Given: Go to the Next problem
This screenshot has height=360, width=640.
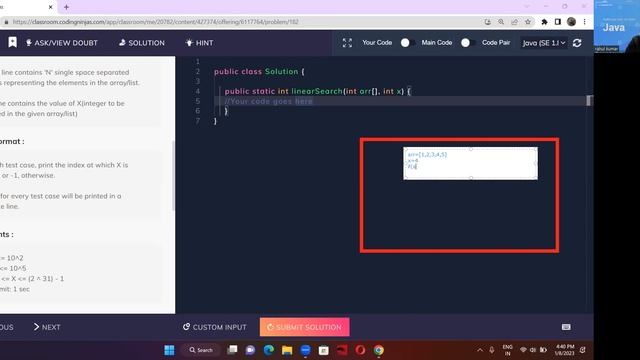Looking at the screenshot, I should click(x=47, y=327).
